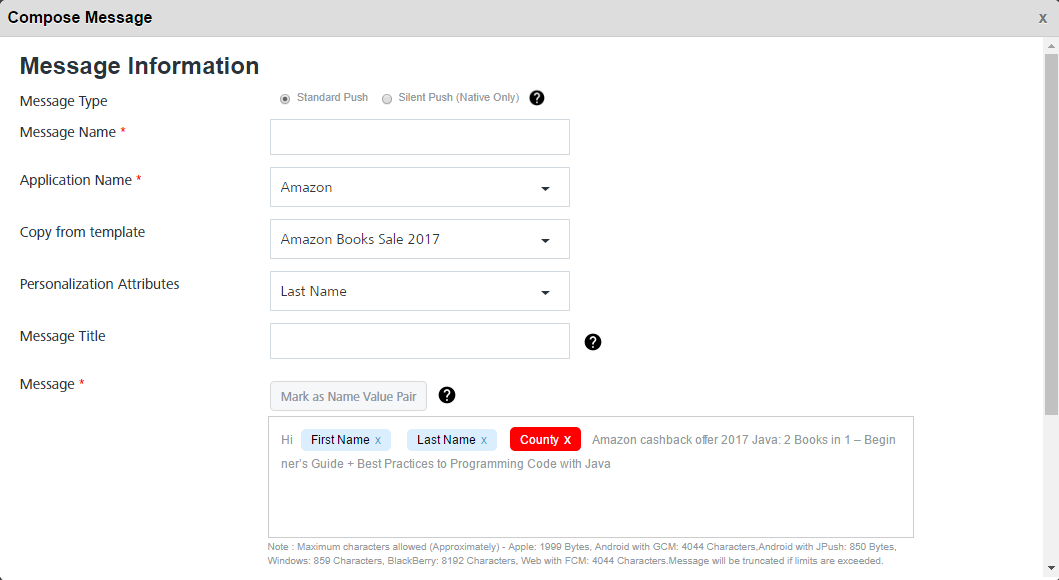Click the Message Name label
1059x580 pixels.
tap(68, 132)
